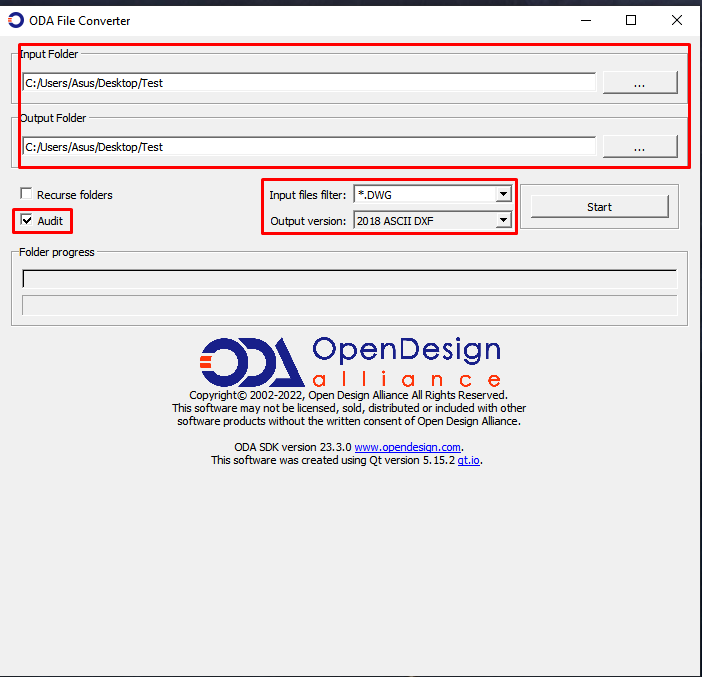Close the ODA File Converter window
This screenshot has width=702, height=677.
pos(677,20)
